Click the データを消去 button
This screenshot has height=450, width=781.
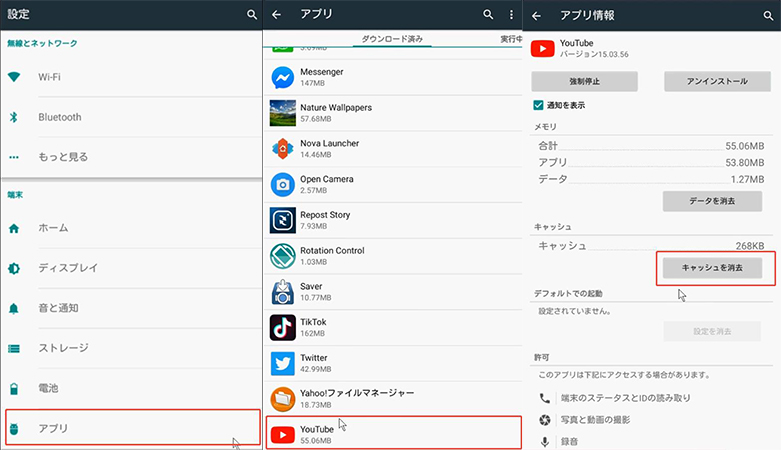click(x=712, y=201)
